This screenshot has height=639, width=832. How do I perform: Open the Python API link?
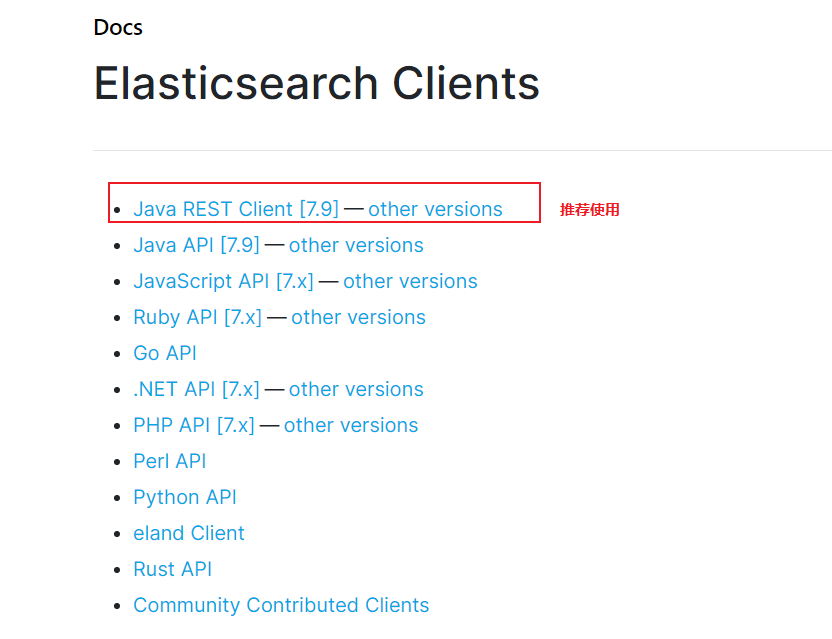click(185, 498)
